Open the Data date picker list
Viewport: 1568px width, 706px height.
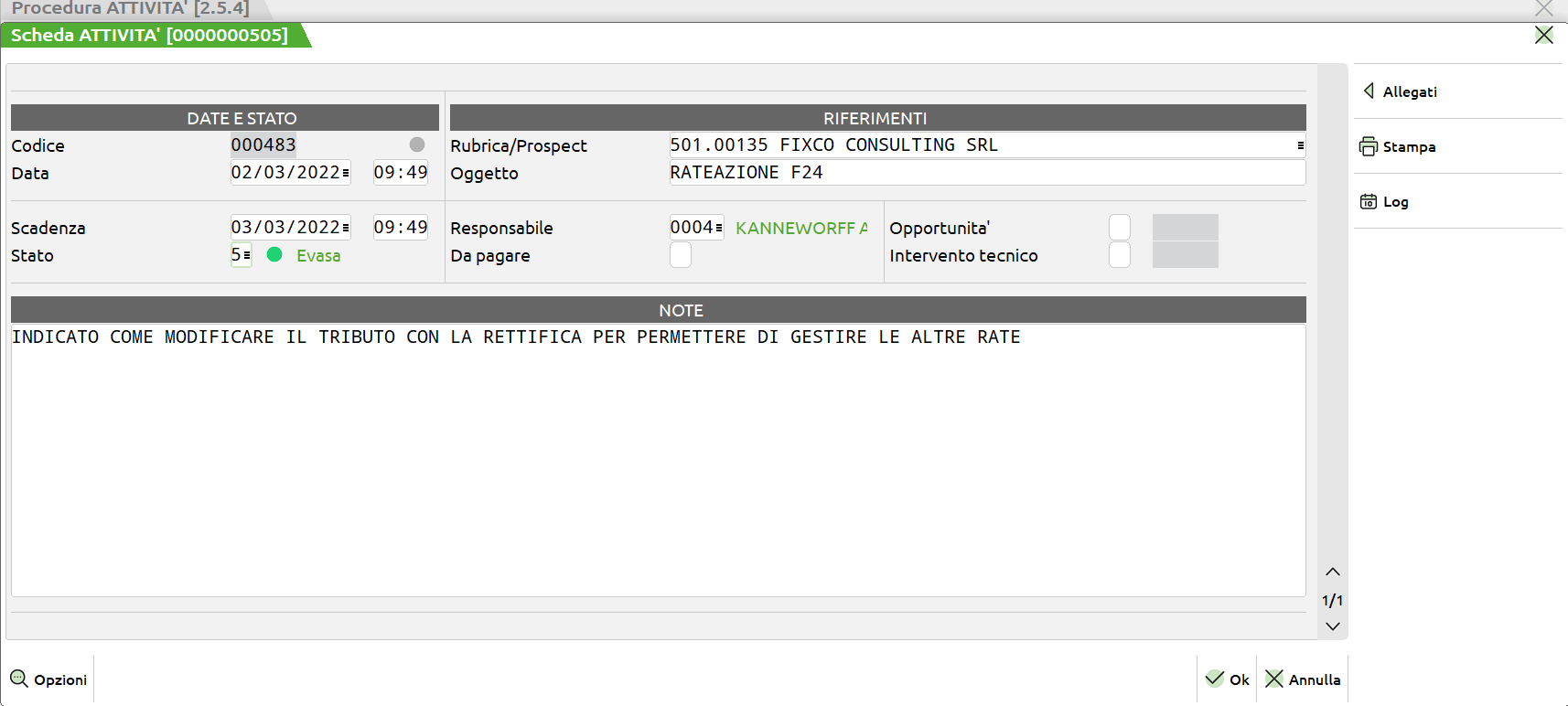pos(346,173)
